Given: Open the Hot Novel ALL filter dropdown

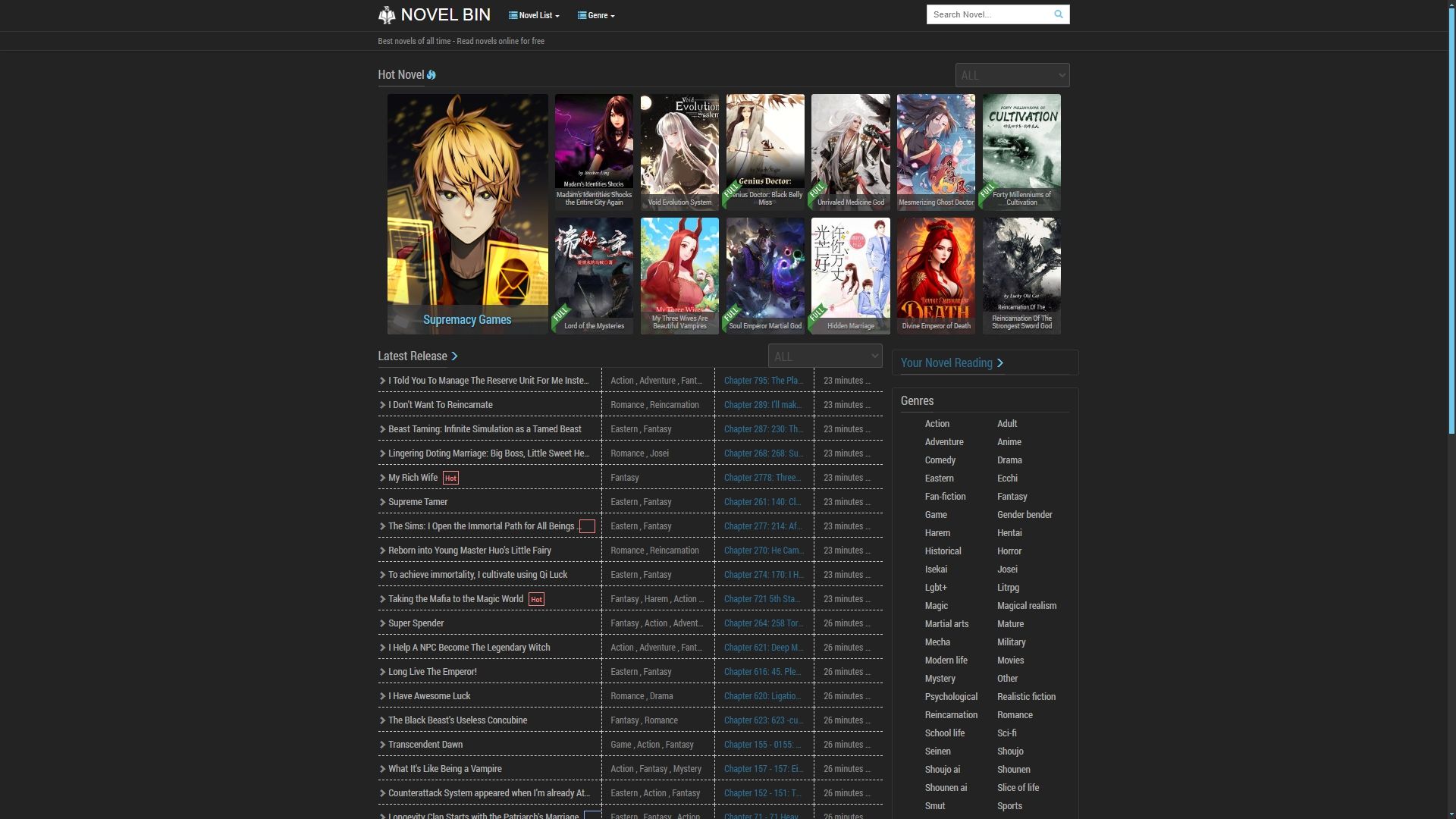Looking at the screenshot, I should tap(1012, 75).
